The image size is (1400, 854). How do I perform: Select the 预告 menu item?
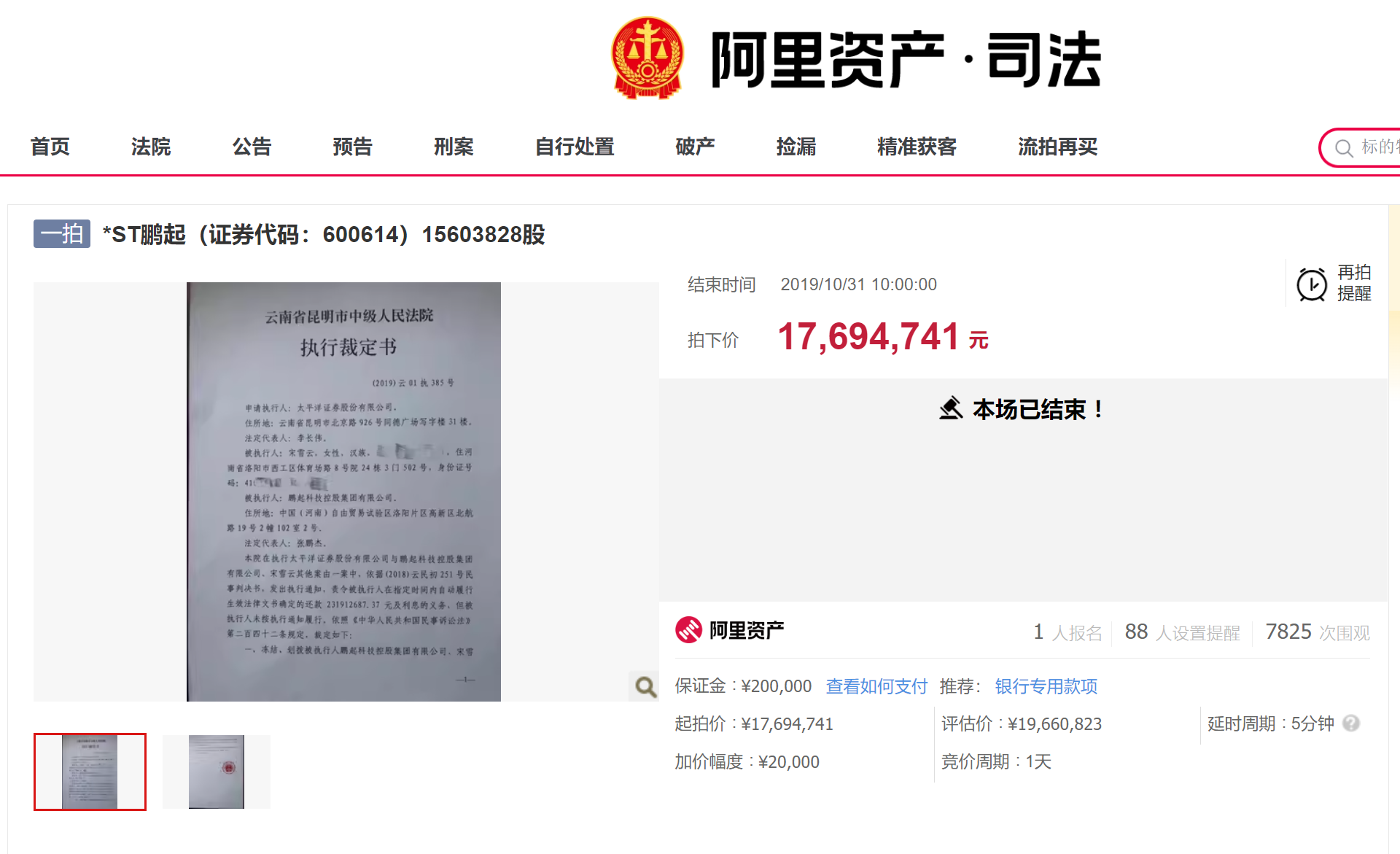353,147
